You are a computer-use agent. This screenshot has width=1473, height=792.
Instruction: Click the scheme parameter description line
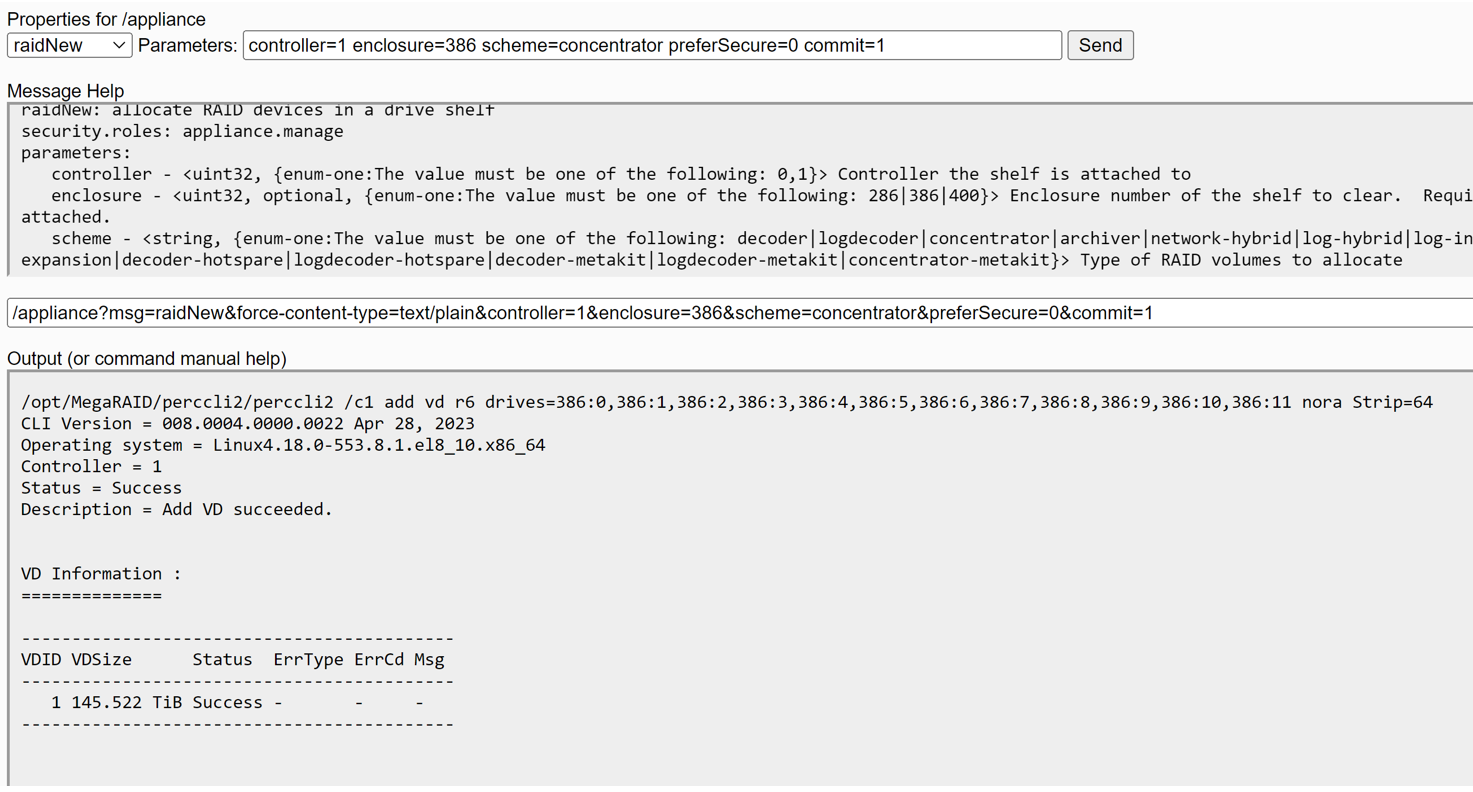click(x=740, y=238)
